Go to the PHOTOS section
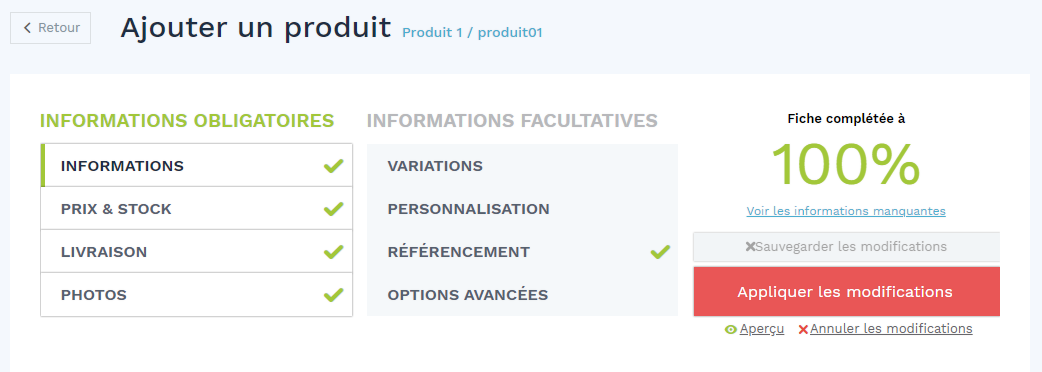The width and height of the screenshot is (1042, 372). (197, 294)
